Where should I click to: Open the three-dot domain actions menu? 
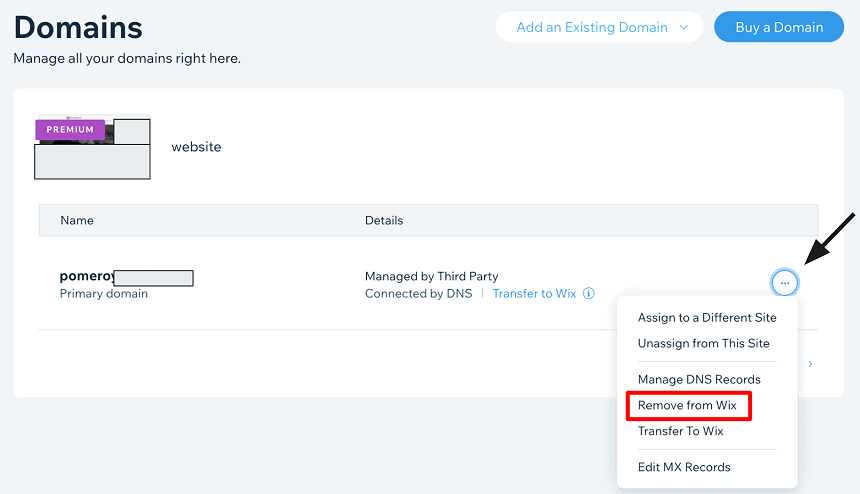point(784,283)
